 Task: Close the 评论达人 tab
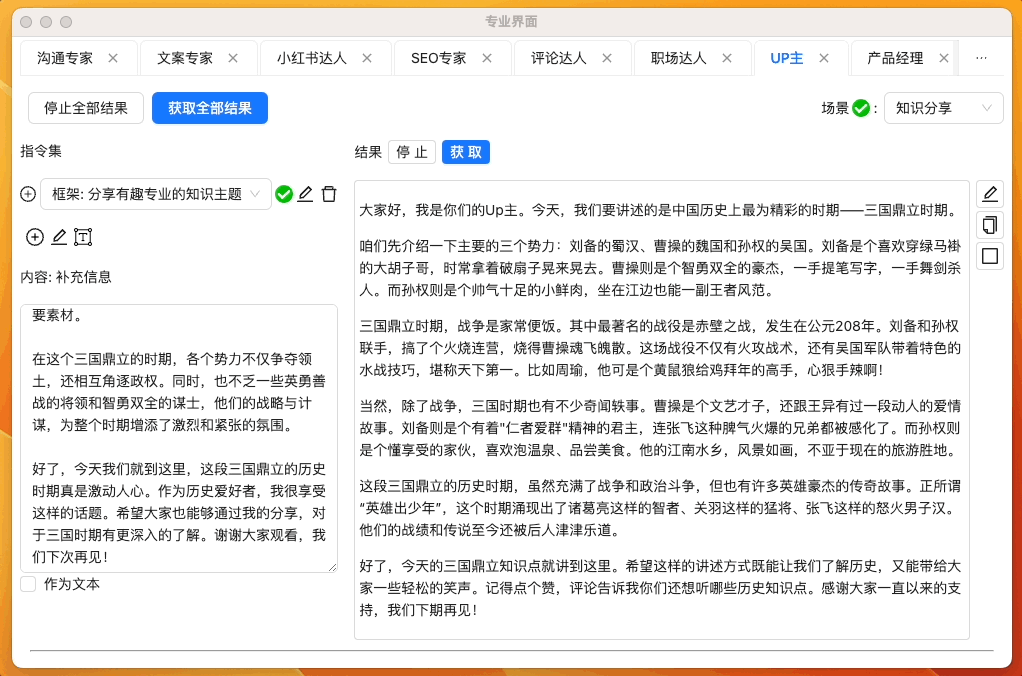[x=607, y=58]
